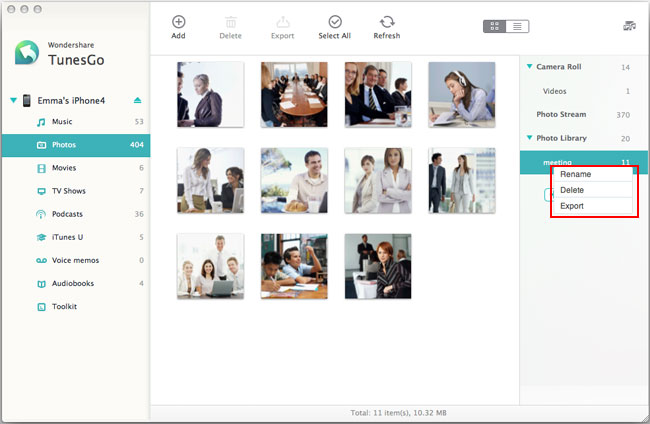The image size is (650, 424).
Task: Click the iPhone device icon
Action: point(27,100)
